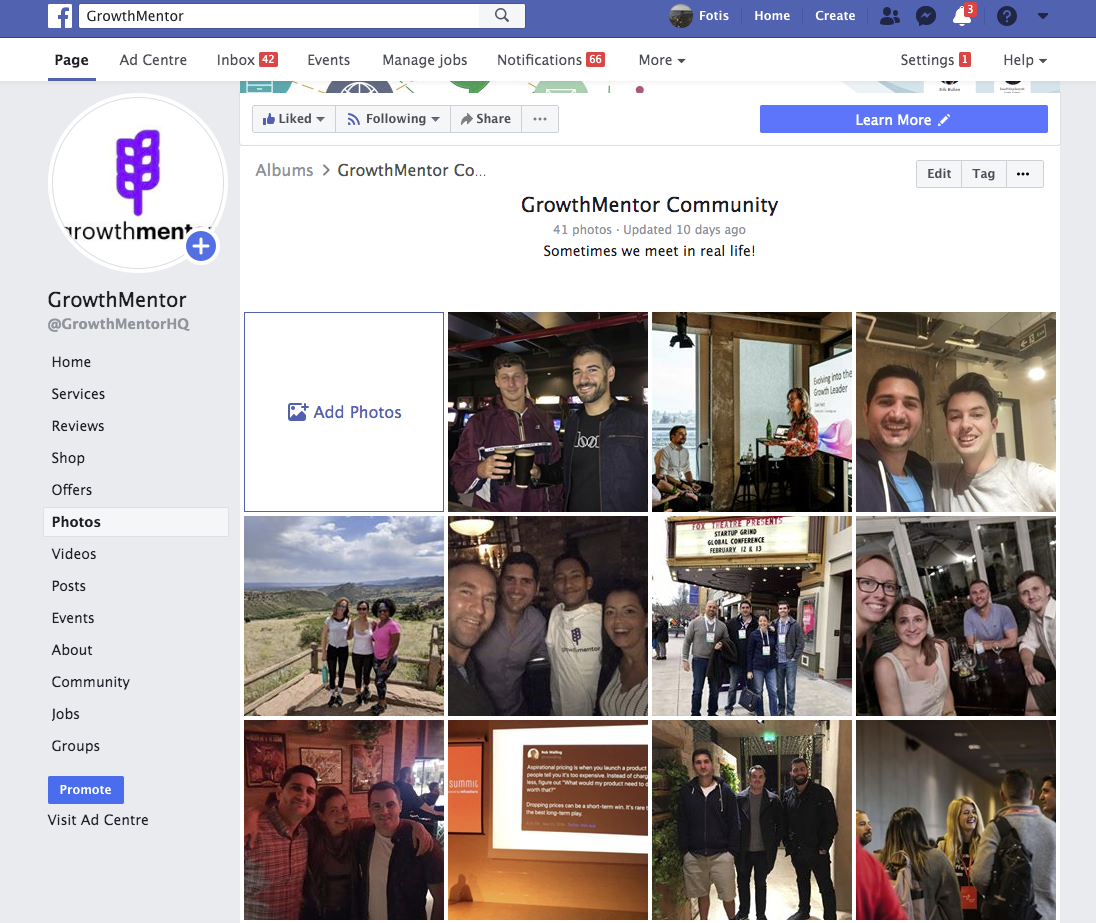Click inside the GrowthMentor search field

(280, 15)
